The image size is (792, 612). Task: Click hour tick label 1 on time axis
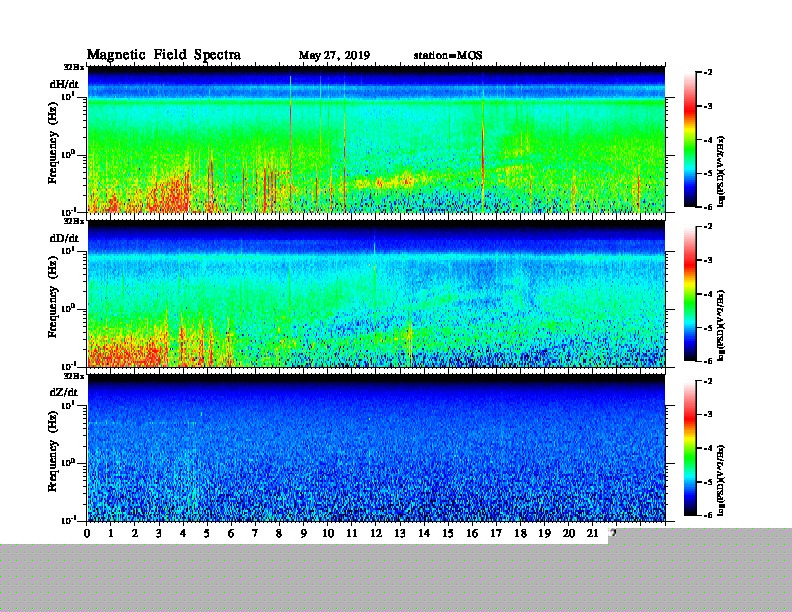coord(111,533)
